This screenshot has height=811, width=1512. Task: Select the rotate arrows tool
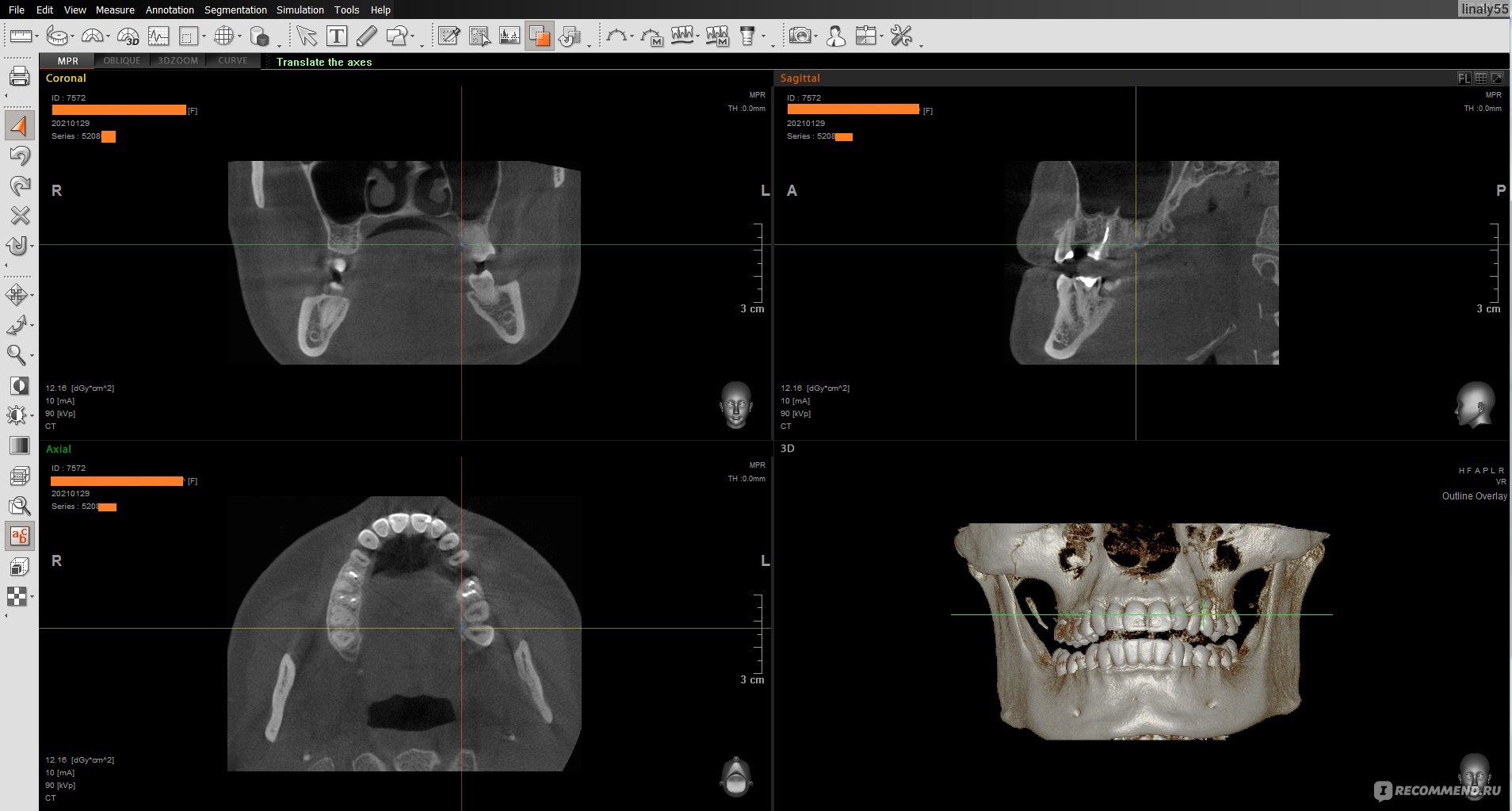pyautogui.click(x=17, y=325)
